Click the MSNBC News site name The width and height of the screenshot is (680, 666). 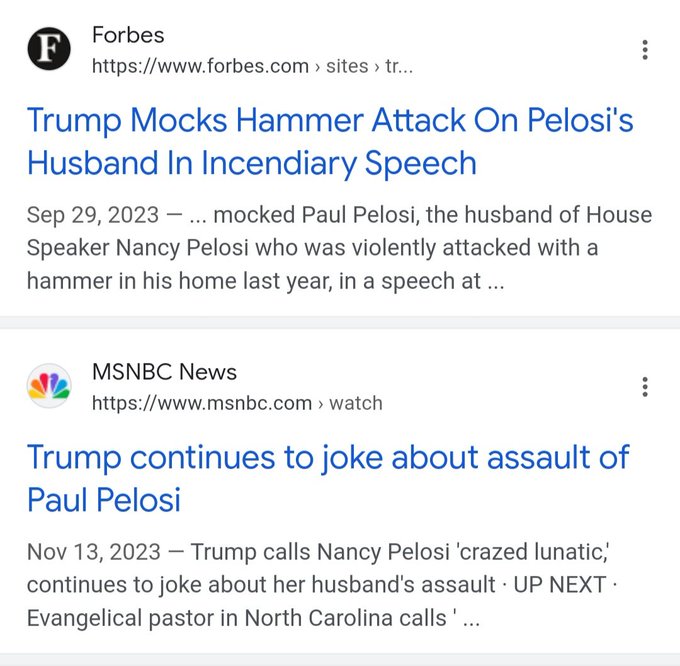point(164,372)
